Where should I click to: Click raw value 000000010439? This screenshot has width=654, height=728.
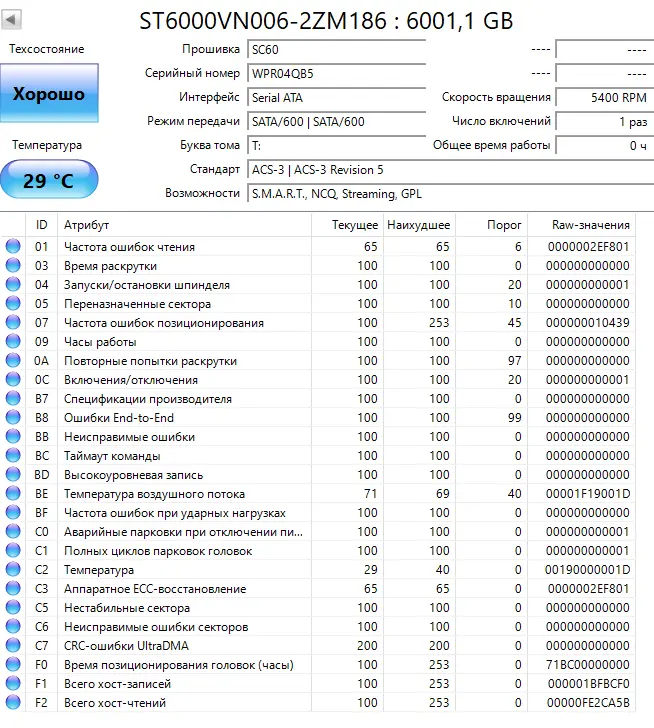[588, 322]
